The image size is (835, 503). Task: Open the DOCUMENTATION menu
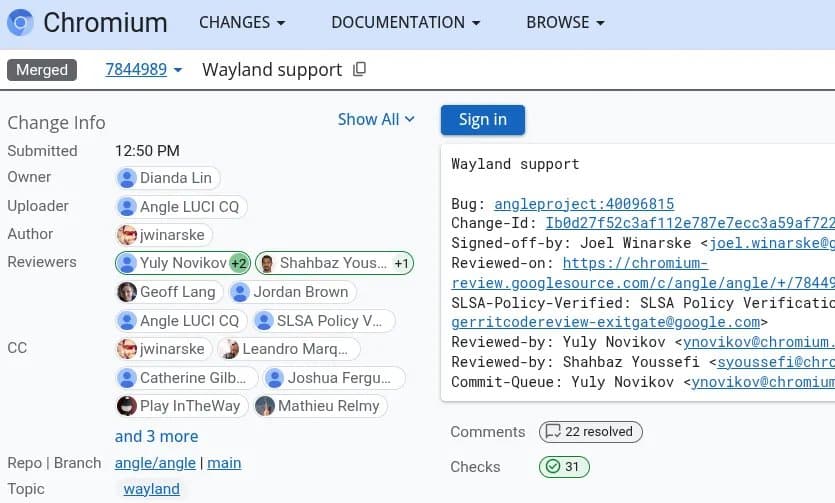(406, 22)
